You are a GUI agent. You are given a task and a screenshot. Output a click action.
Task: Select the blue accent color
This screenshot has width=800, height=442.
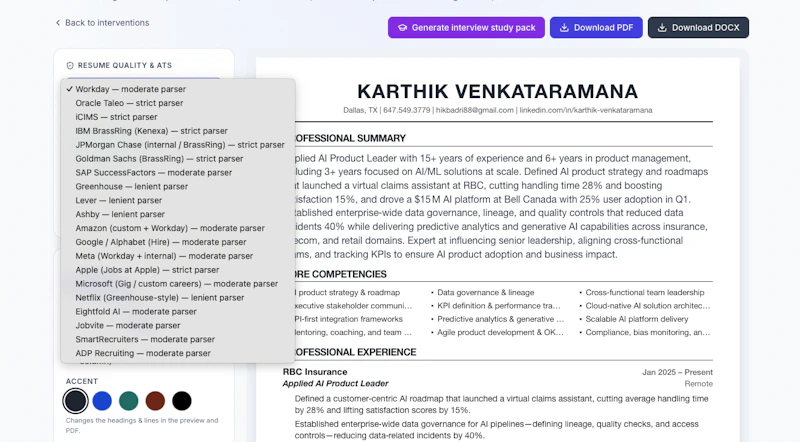pyautogui.click(x=102, y=401)
